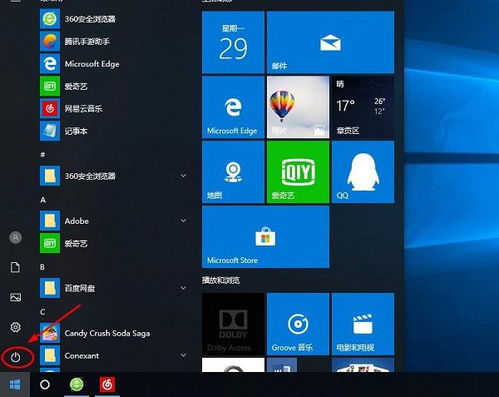The height and width of the screenshot is (397, 499).
Task: Launch 网易云音乐 from the app list
Action: (113, 109)
